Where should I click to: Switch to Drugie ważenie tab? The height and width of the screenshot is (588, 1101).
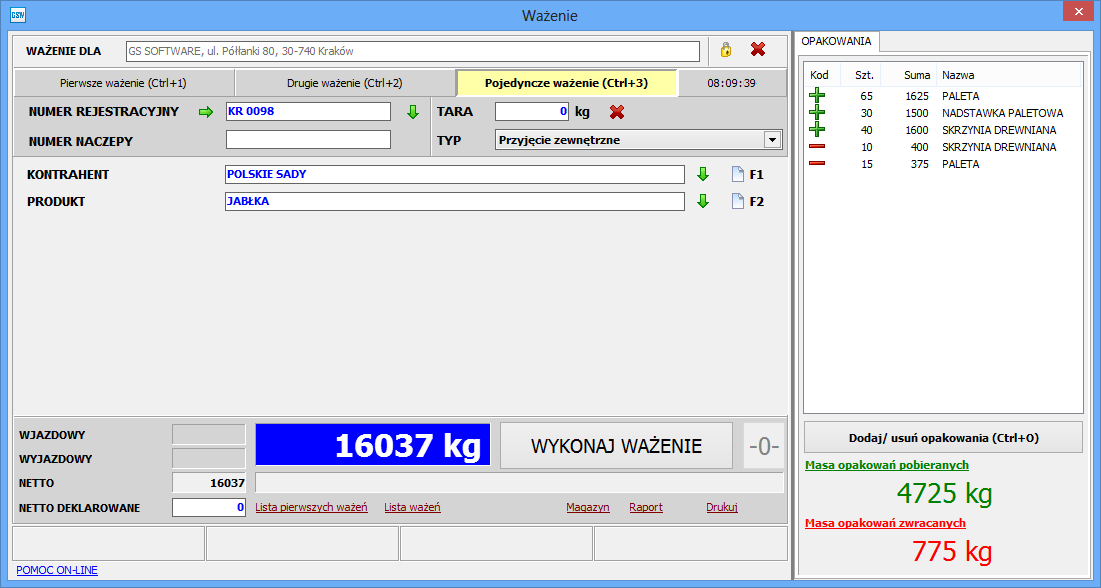[345, 83]
